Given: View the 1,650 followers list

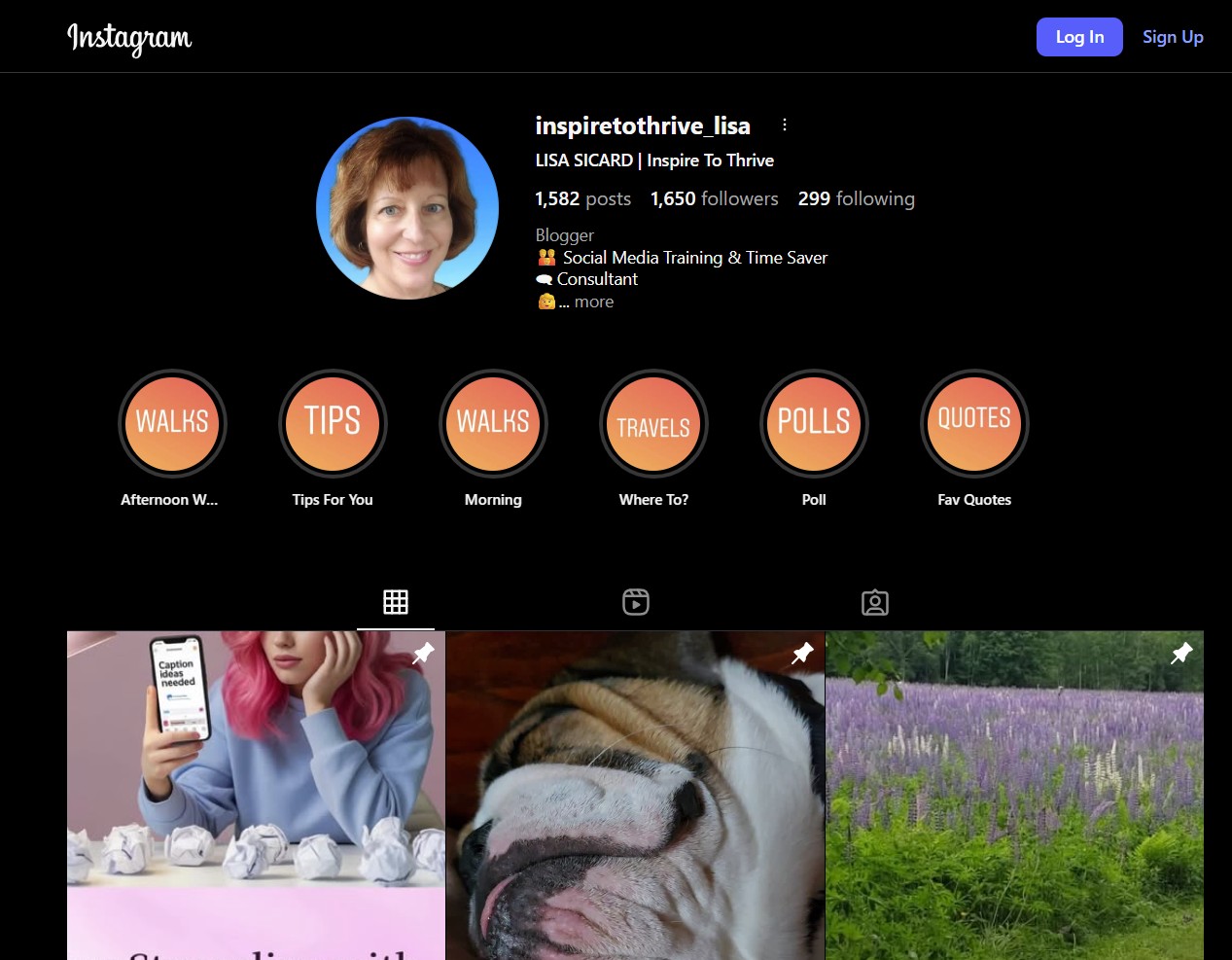Looking at the screenshot, I should (714, 198).
